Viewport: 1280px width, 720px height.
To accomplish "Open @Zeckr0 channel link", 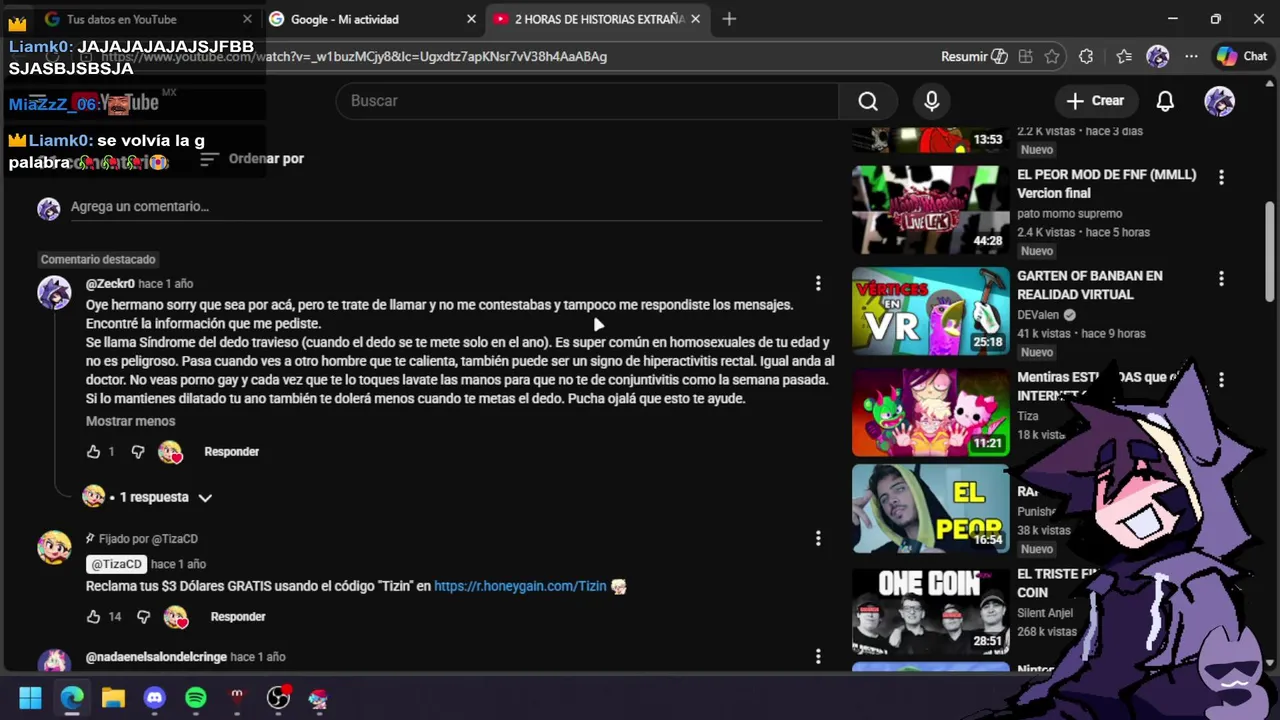I will tap(110, 284).
